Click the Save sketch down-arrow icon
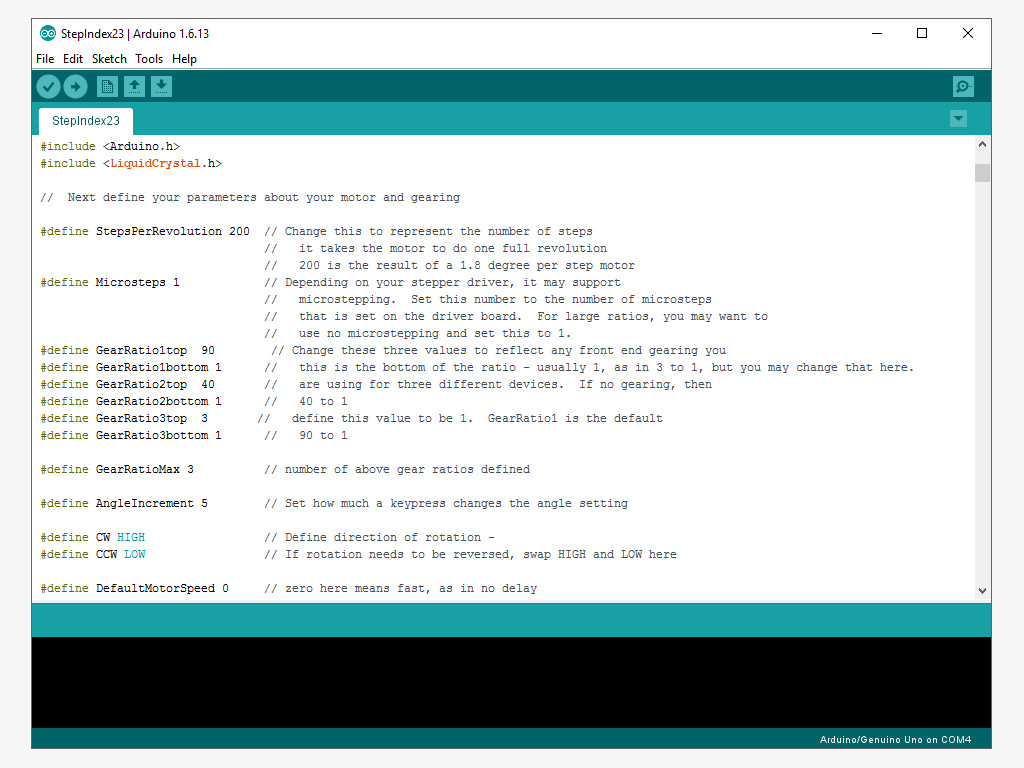1024x768 pixels. pos(161,87)
